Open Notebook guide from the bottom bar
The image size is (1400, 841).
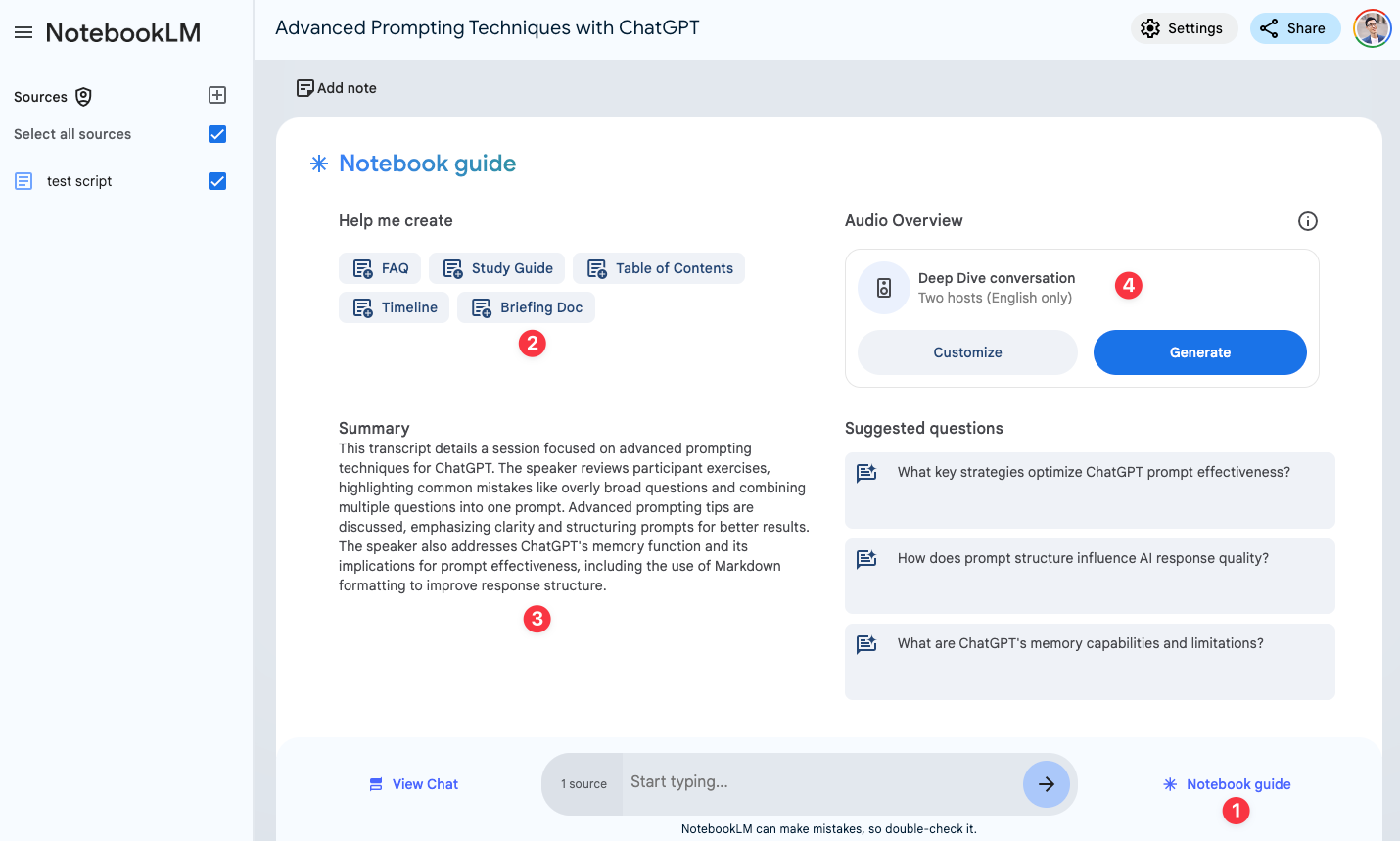click(1227, 783)
